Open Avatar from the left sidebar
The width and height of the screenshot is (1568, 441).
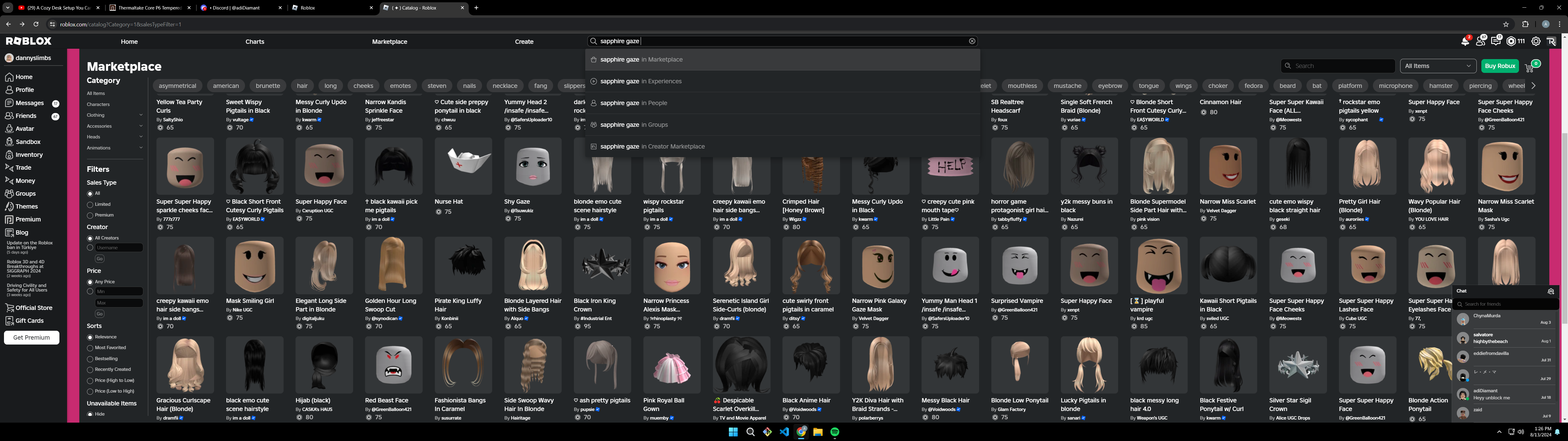(x=24, y=129)
